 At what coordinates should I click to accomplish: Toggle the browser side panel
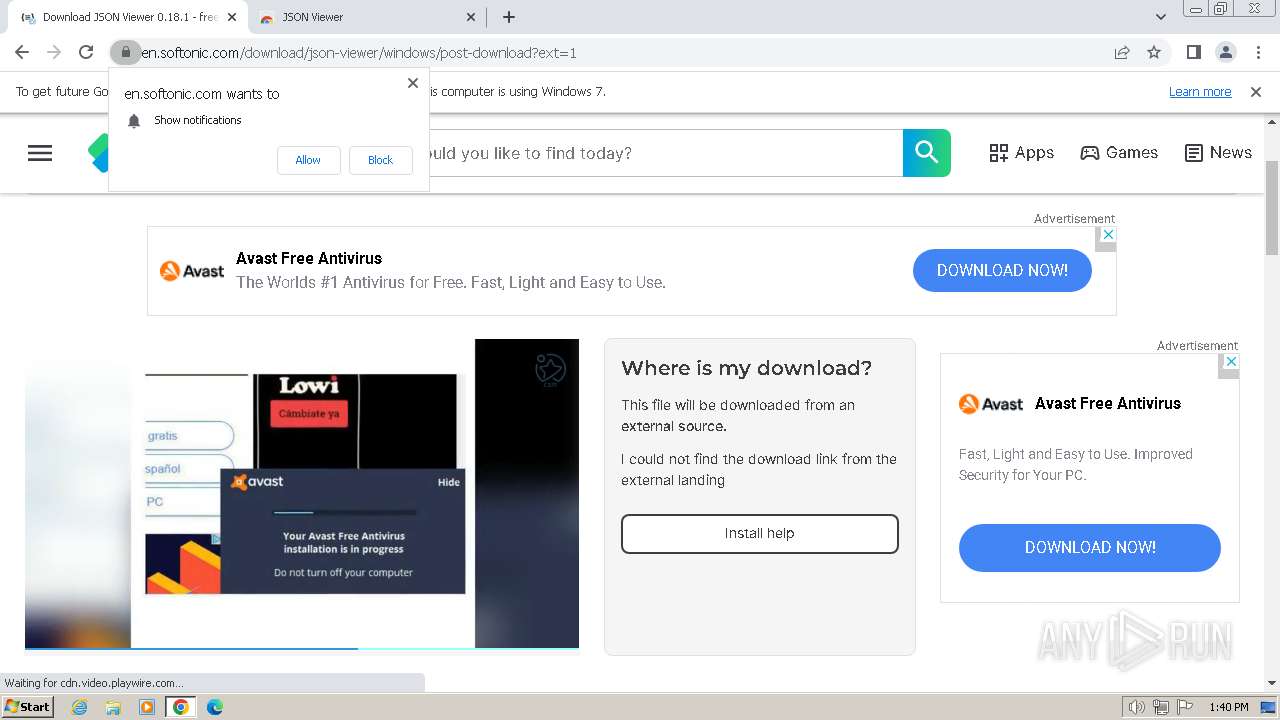[x=1193, y=52]
